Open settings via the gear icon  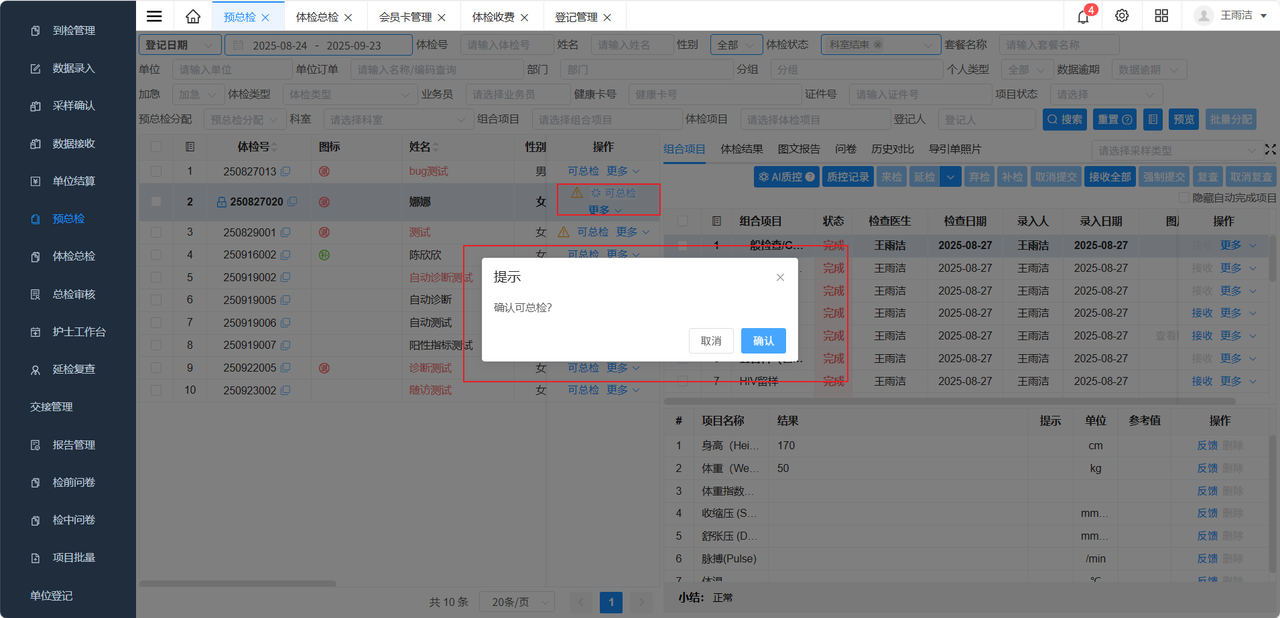[1122, 16]
